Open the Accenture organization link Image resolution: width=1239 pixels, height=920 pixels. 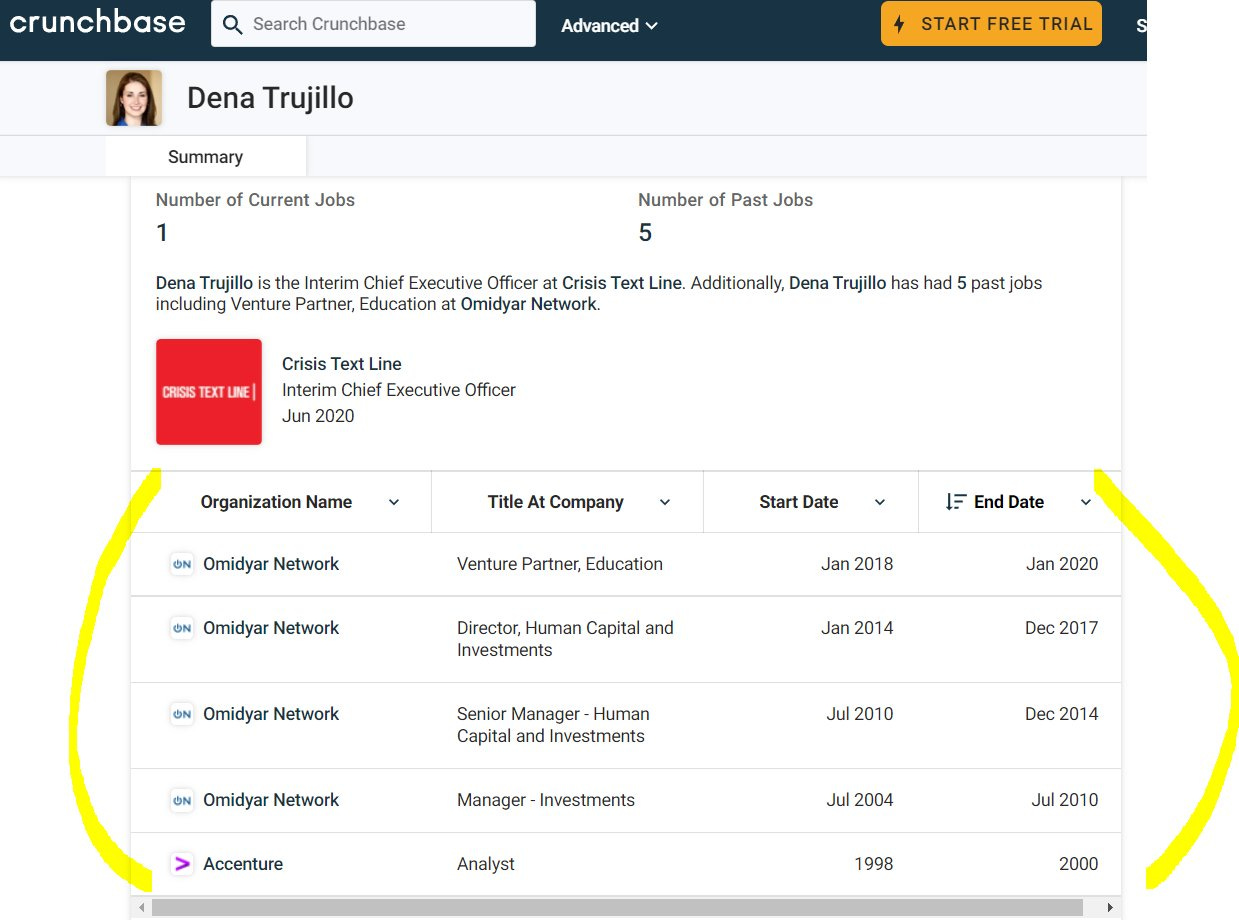tap(243, 864)
